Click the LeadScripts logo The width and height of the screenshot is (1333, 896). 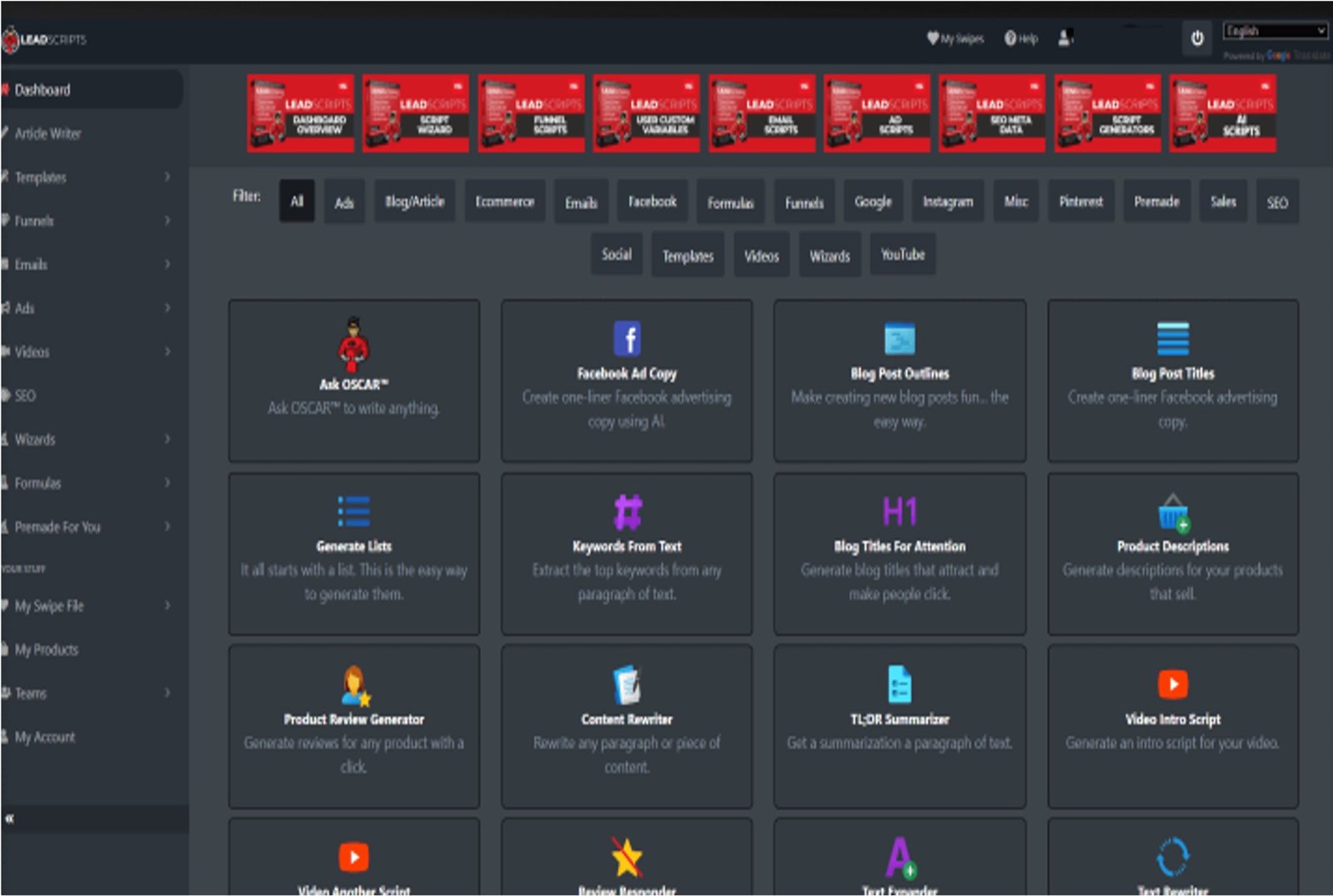coord(45,39)
